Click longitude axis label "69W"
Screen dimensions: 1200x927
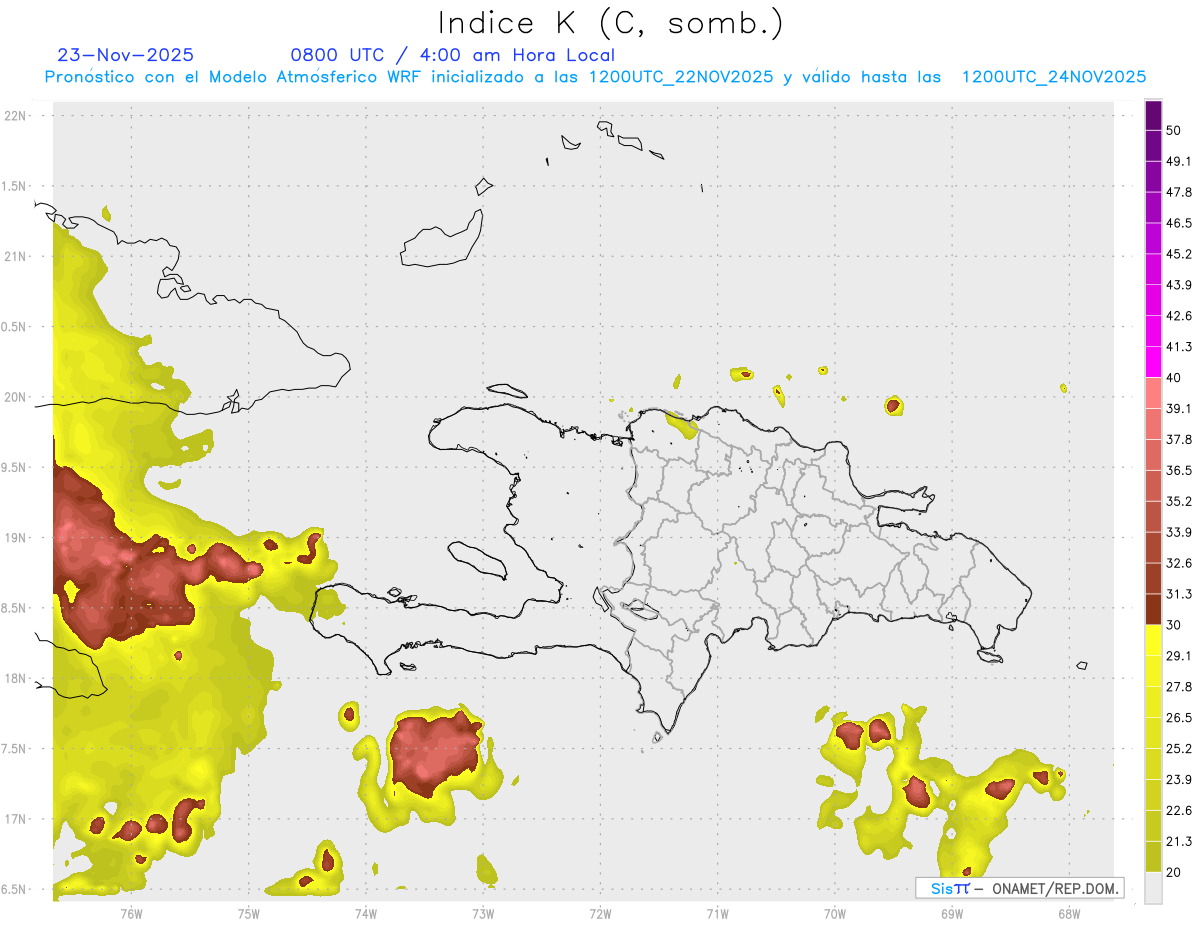click(952, 914)
